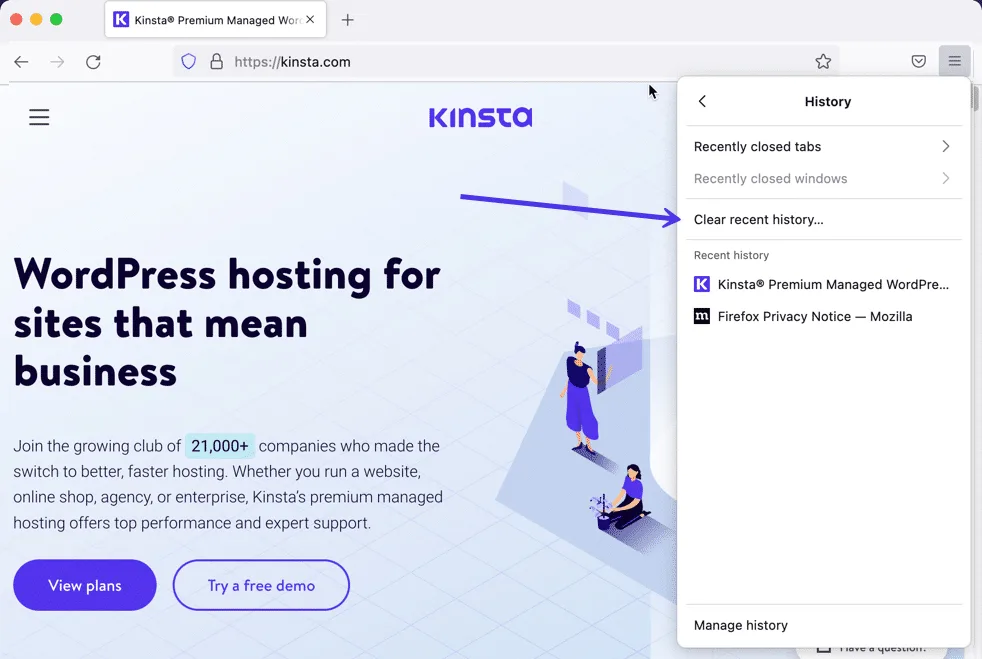The width and height of the screenshot is (982, 659).
Task: Open the tracking protection shield icon
Action: (189, 61)
